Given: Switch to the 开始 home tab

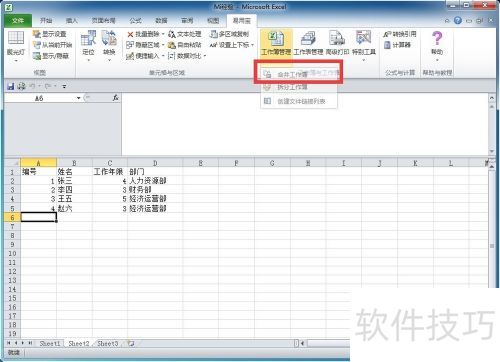Looking at the screenshot, I should pos(46,21).
